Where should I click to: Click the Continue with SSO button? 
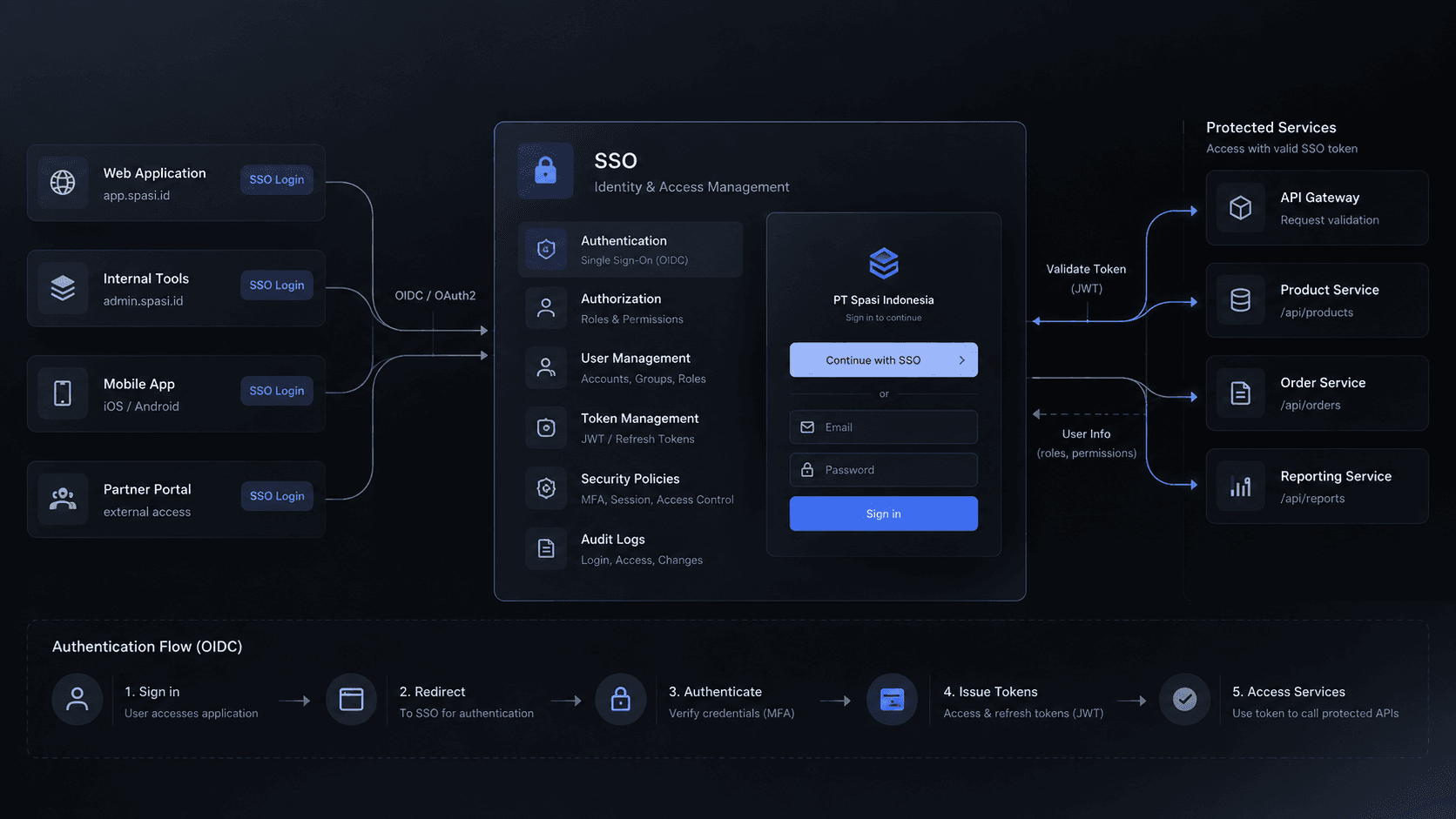(x=884, y=360)
